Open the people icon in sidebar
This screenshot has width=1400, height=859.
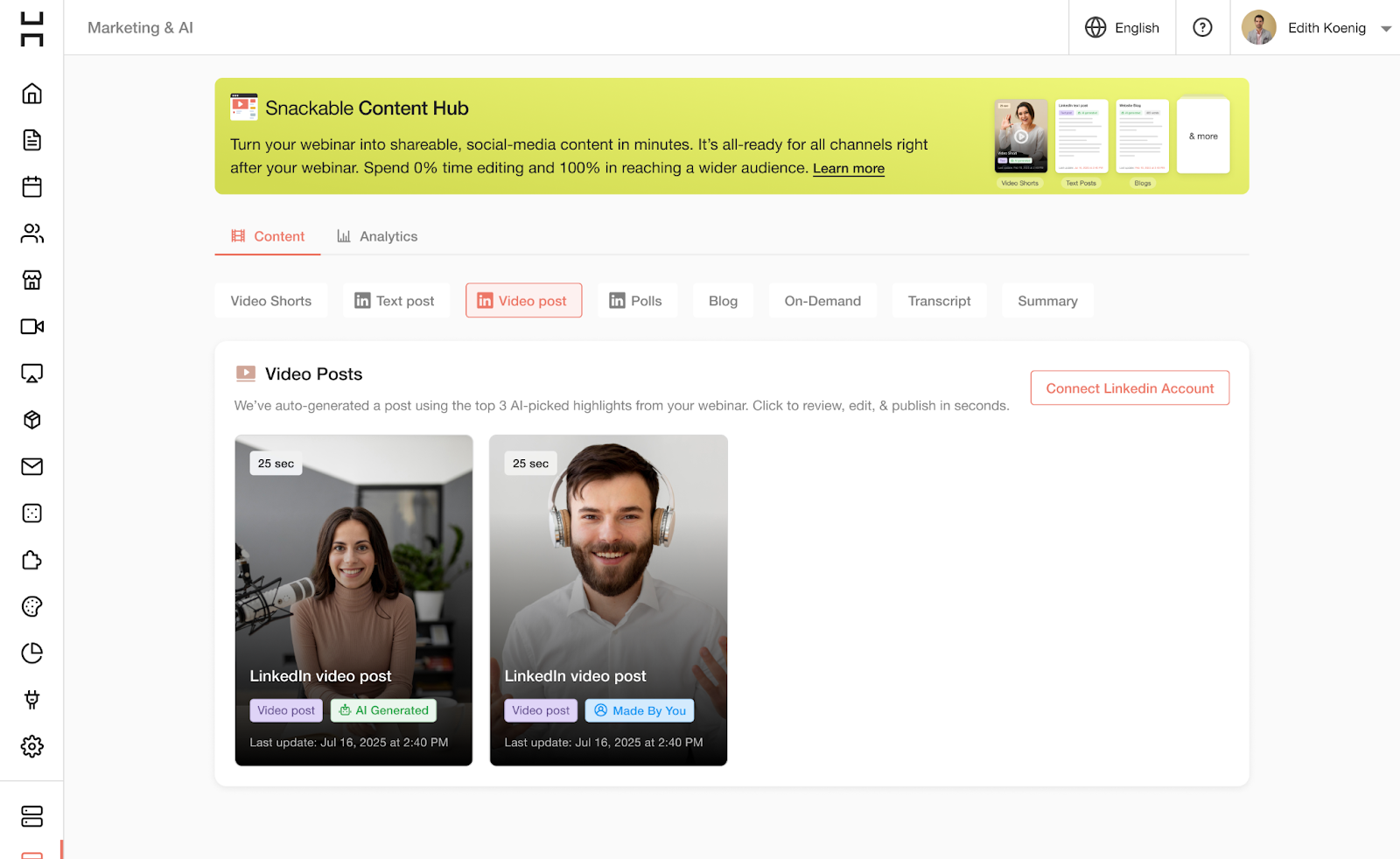(x=31, y=234)
